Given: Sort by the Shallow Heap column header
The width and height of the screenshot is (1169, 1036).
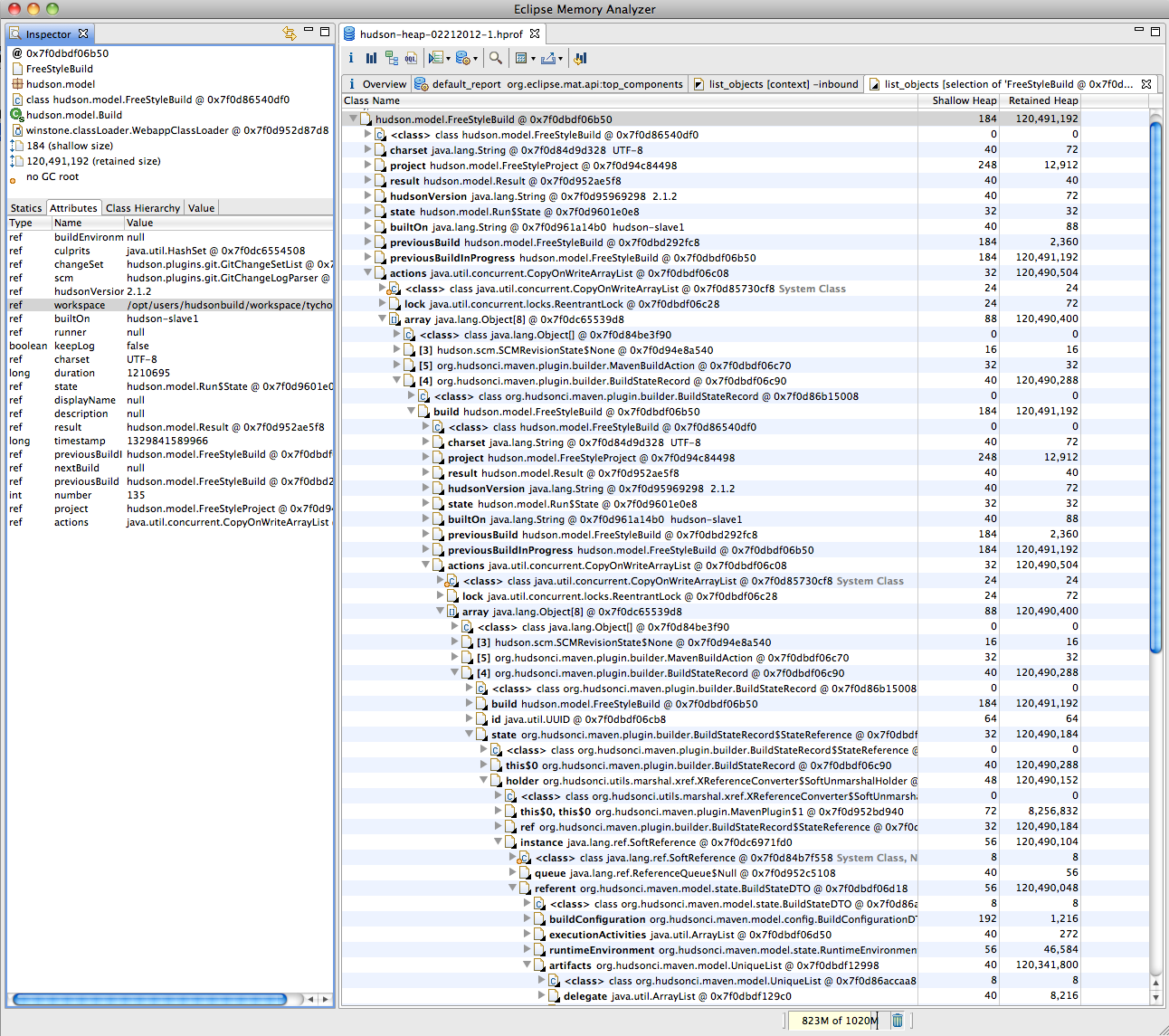Looking at the screenshot, I should pyautogui.click(x=958, y=100).
